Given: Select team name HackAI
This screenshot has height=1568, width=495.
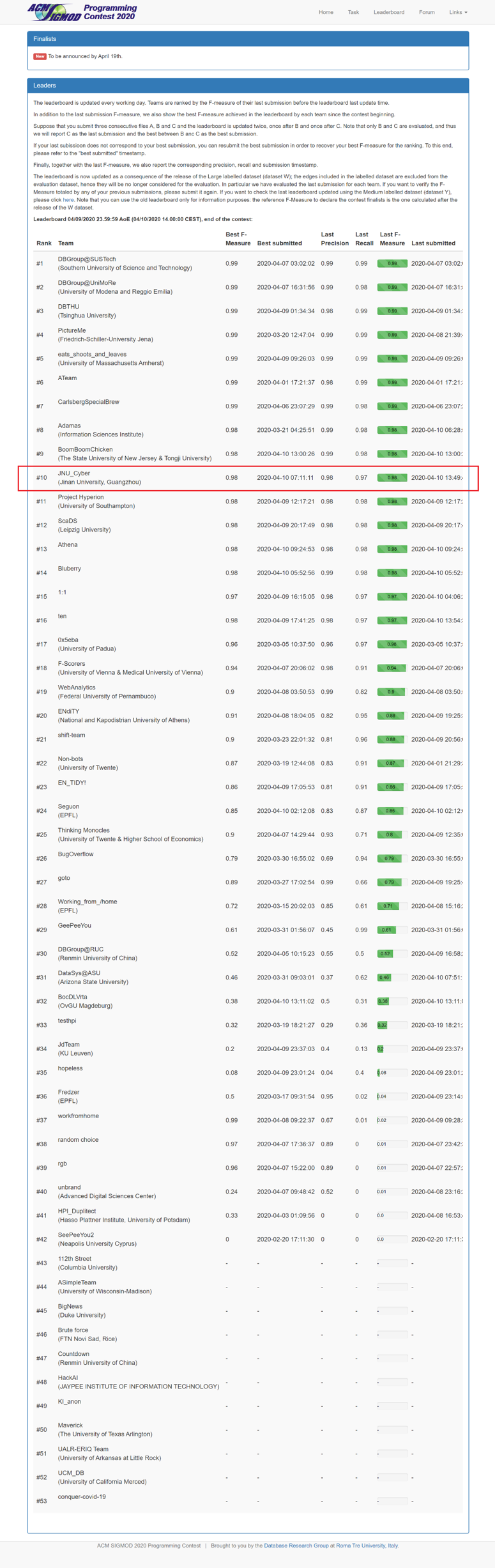Looking at the screenshot, I should coord(68,1378).
